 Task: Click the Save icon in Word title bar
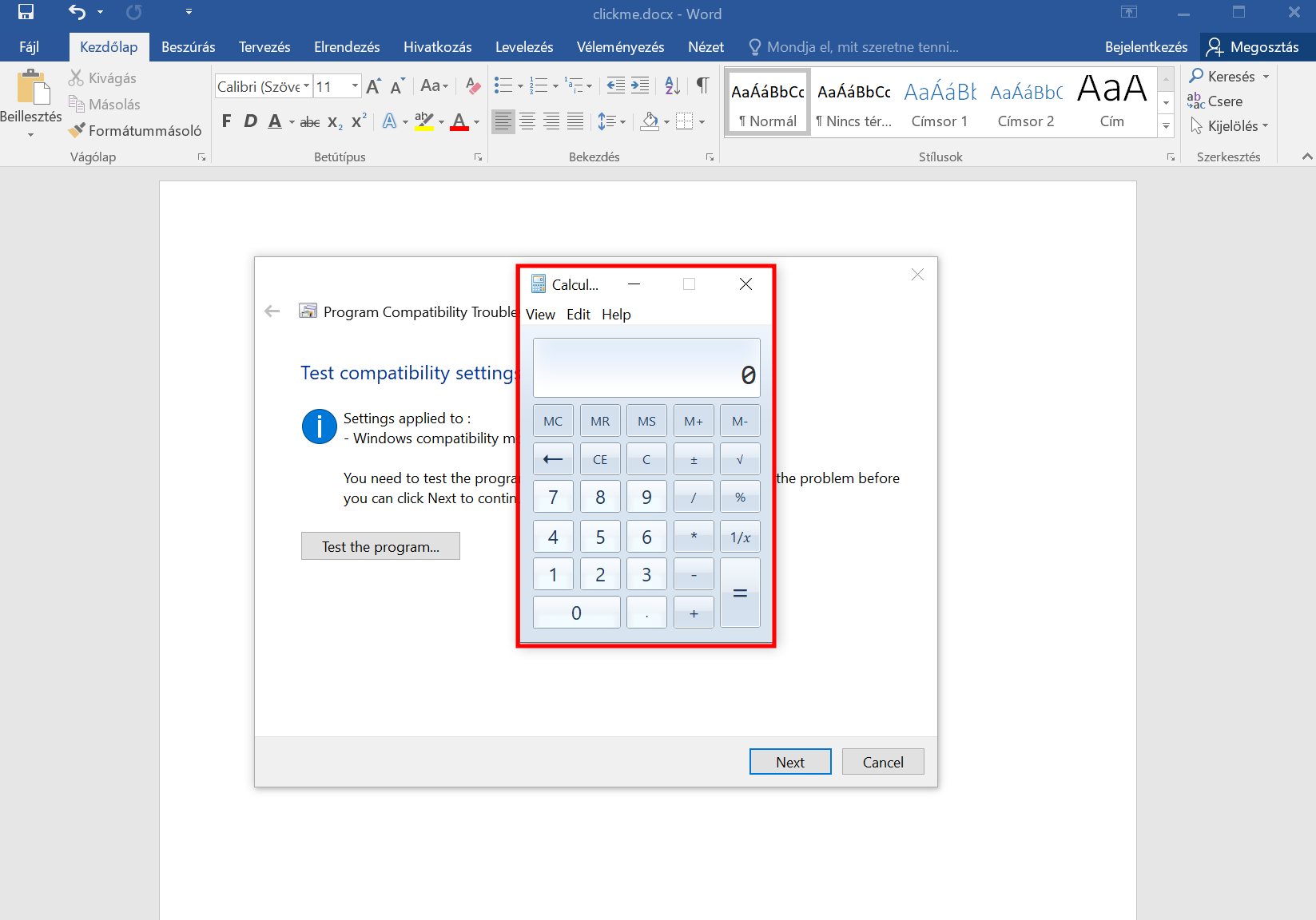26,12
